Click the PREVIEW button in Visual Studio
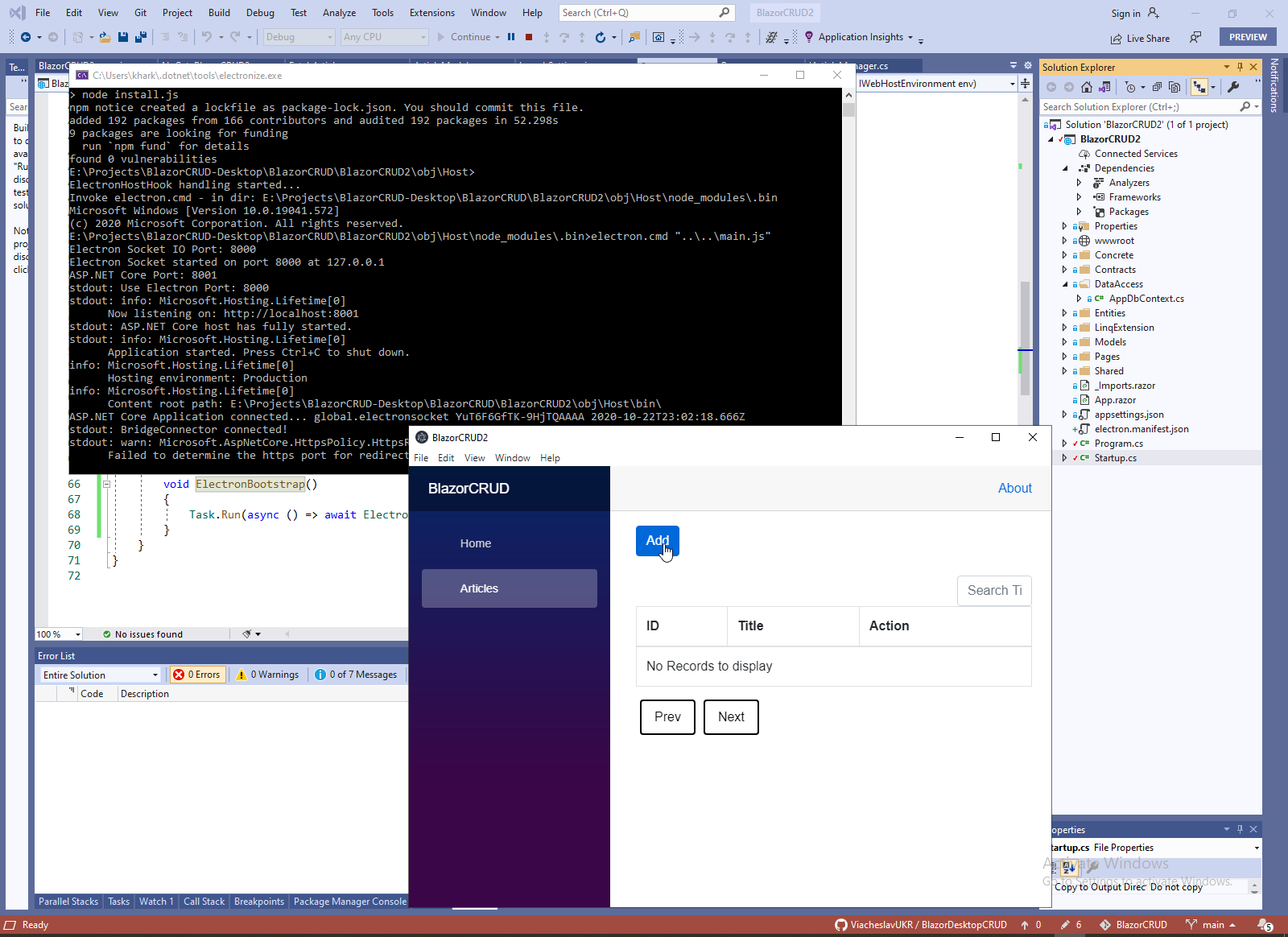This screenshot has height=937, width=1288. [1248, 37]
